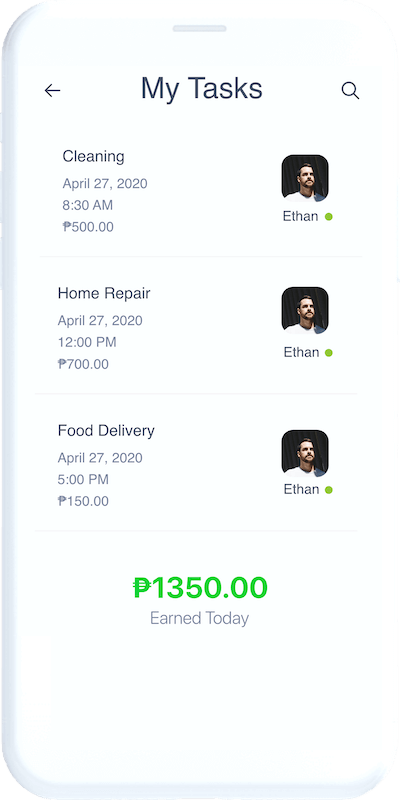Tap the My Tasks title

pos(202,88)
